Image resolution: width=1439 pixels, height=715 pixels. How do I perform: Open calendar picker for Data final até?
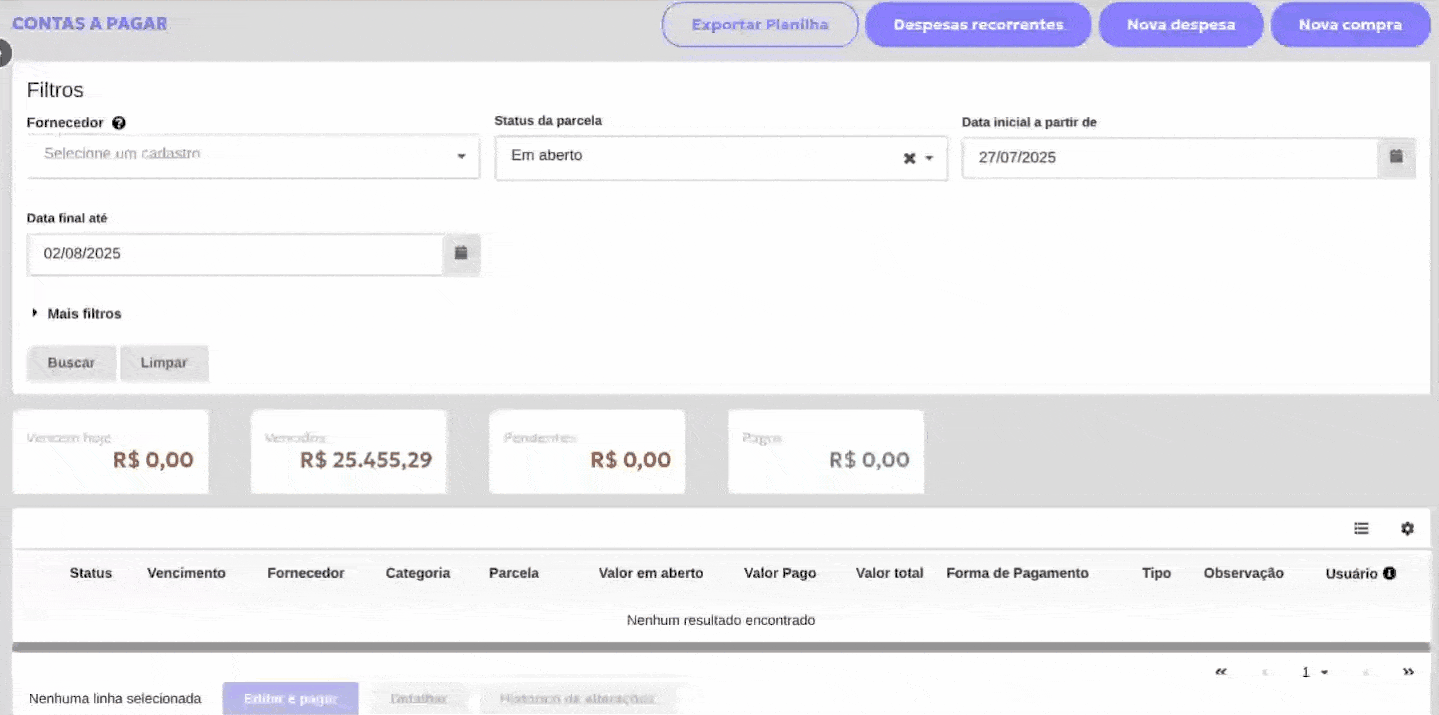(461, 254)
